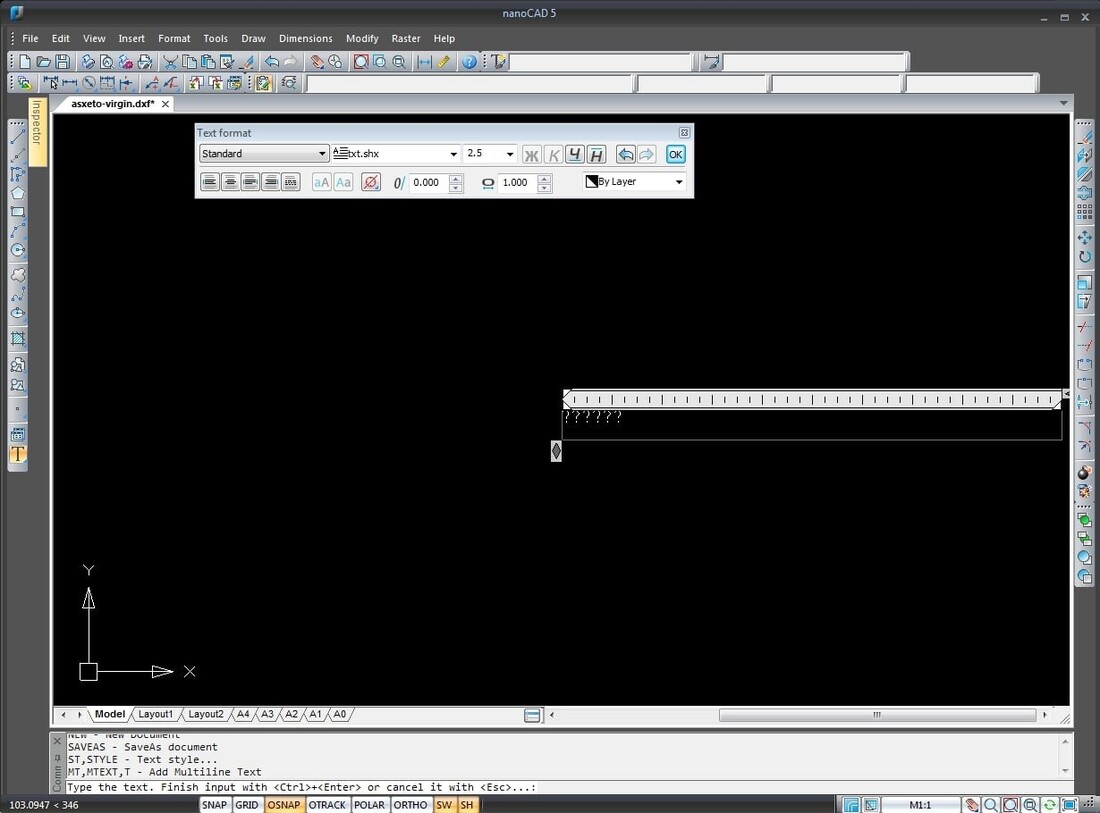Open the Dimensions menu
The height and width of the screenshot is (813, 1100).
pyautogui.click(x=305, y=38)
